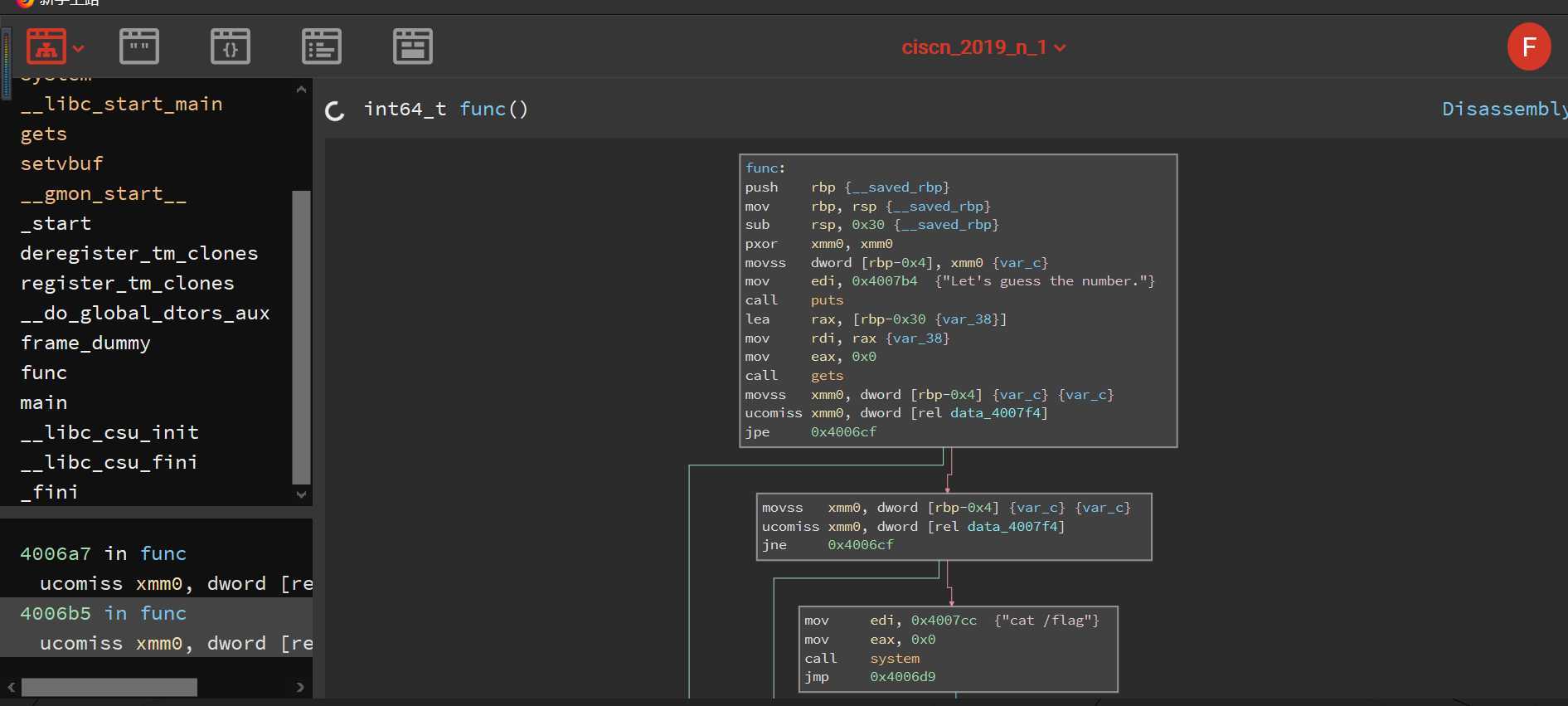Open the graph view toolbar icon
Viewport: 1568px width, 706px height.
tap(46, 46)
